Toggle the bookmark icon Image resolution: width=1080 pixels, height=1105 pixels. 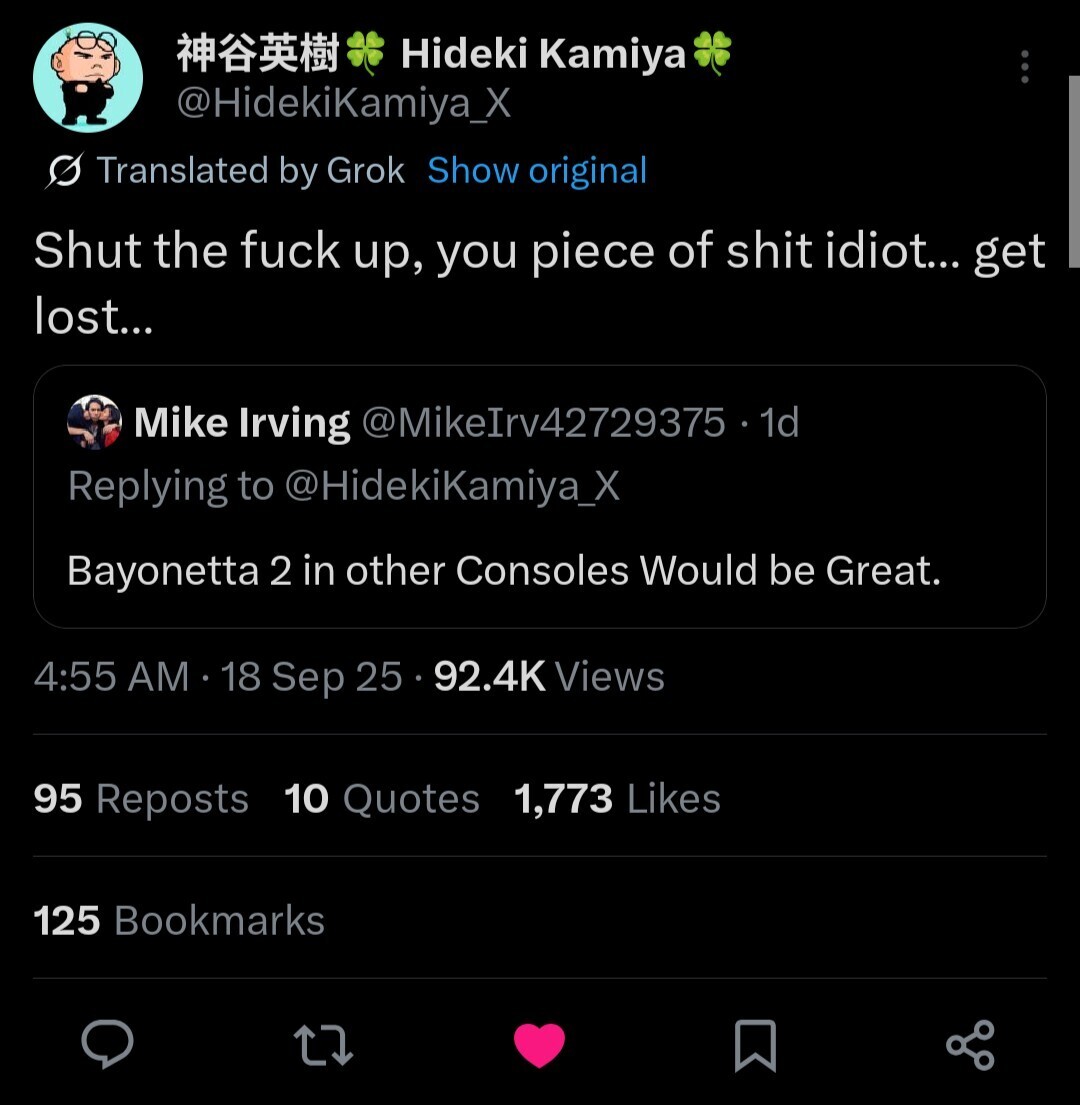click(x=755, y=1045)
